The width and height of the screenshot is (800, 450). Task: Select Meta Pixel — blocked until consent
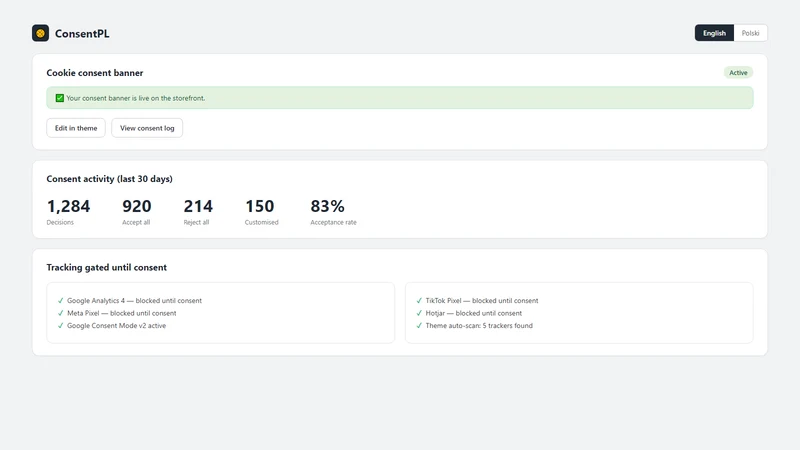tap(122, 313)
